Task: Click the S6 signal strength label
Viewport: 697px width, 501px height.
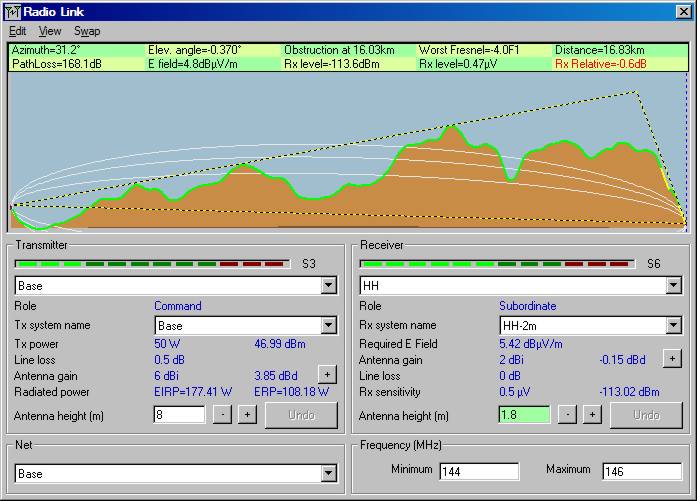Action: [654, 264]
